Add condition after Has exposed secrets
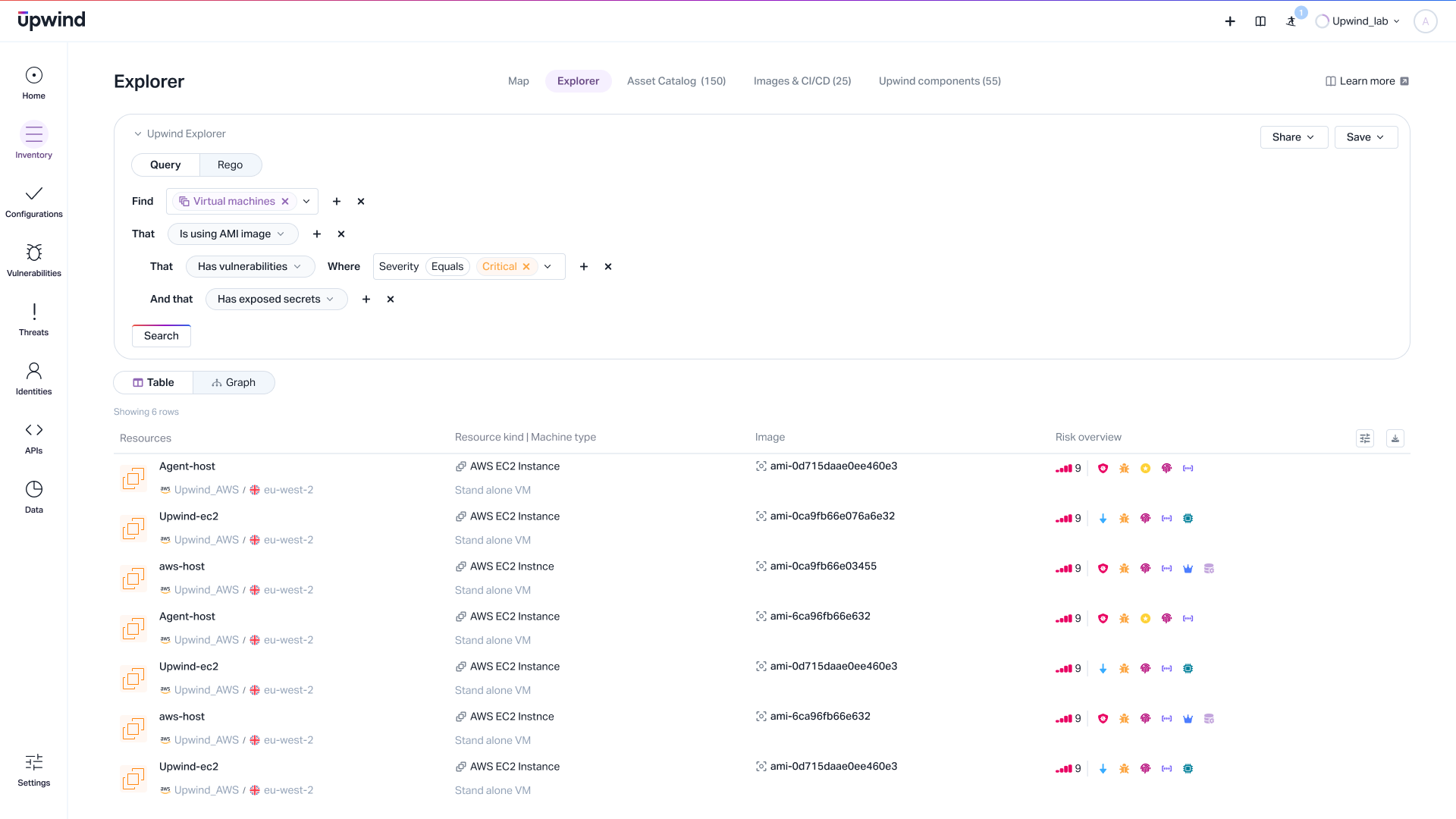The image size is (1456, 819). coord(366,300)
